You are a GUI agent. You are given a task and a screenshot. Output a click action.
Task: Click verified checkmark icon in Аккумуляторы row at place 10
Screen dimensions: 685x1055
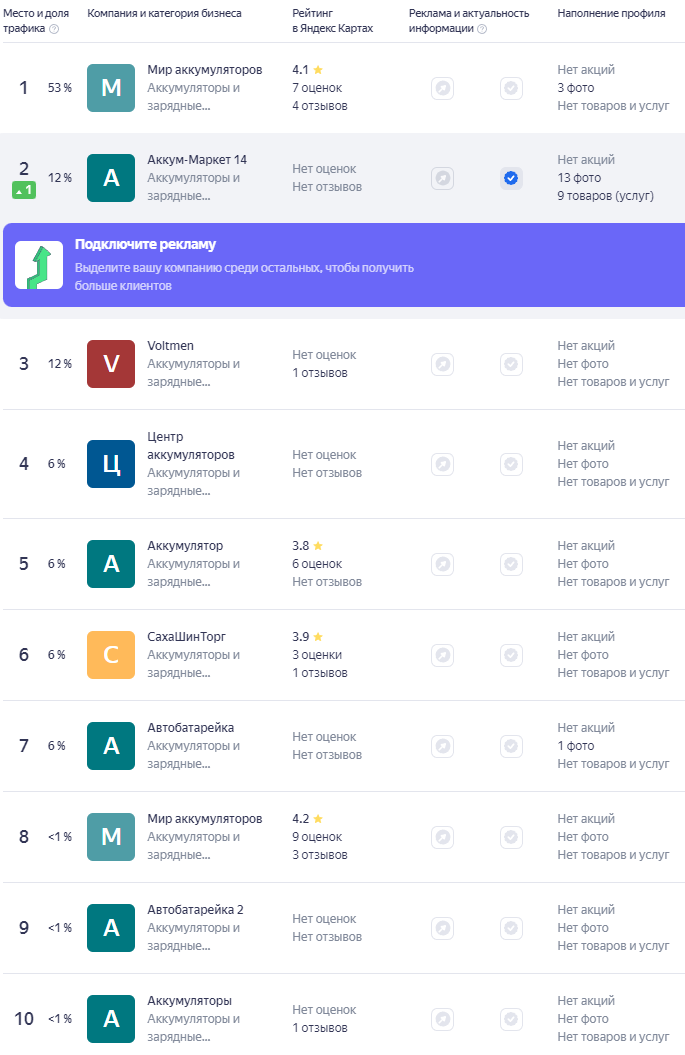point(511,1019)
